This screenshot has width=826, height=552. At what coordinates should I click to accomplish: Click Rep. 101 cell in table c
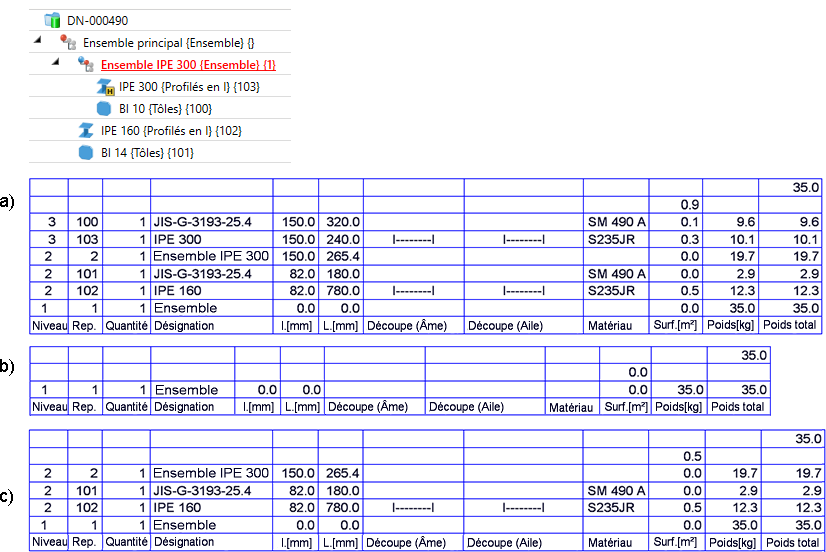87,491
